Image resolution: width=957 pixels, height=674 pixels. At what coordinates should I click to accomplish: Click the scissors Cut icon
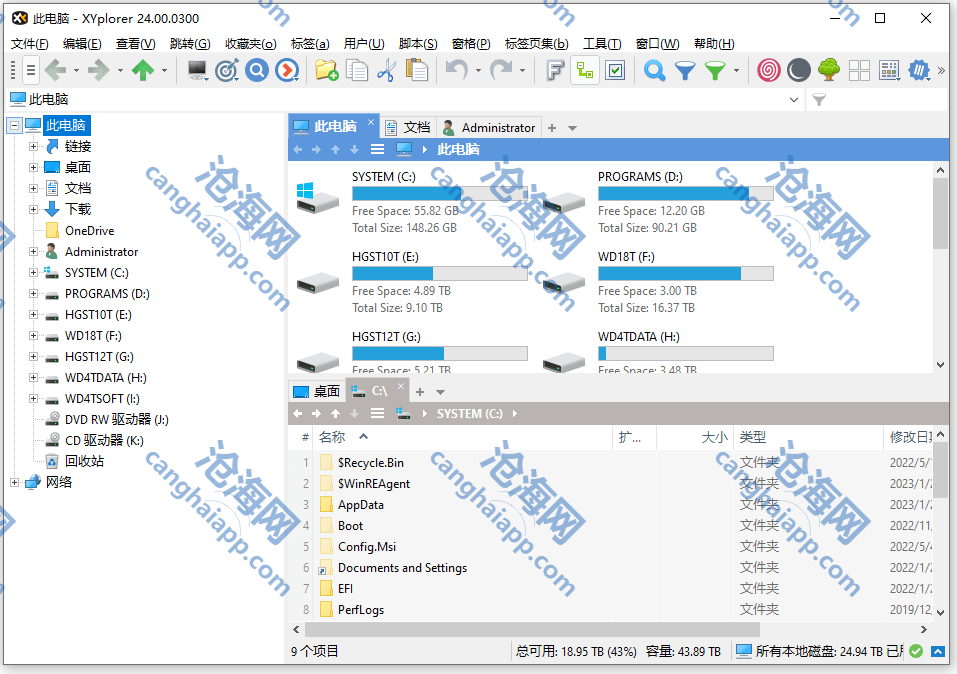387,70
